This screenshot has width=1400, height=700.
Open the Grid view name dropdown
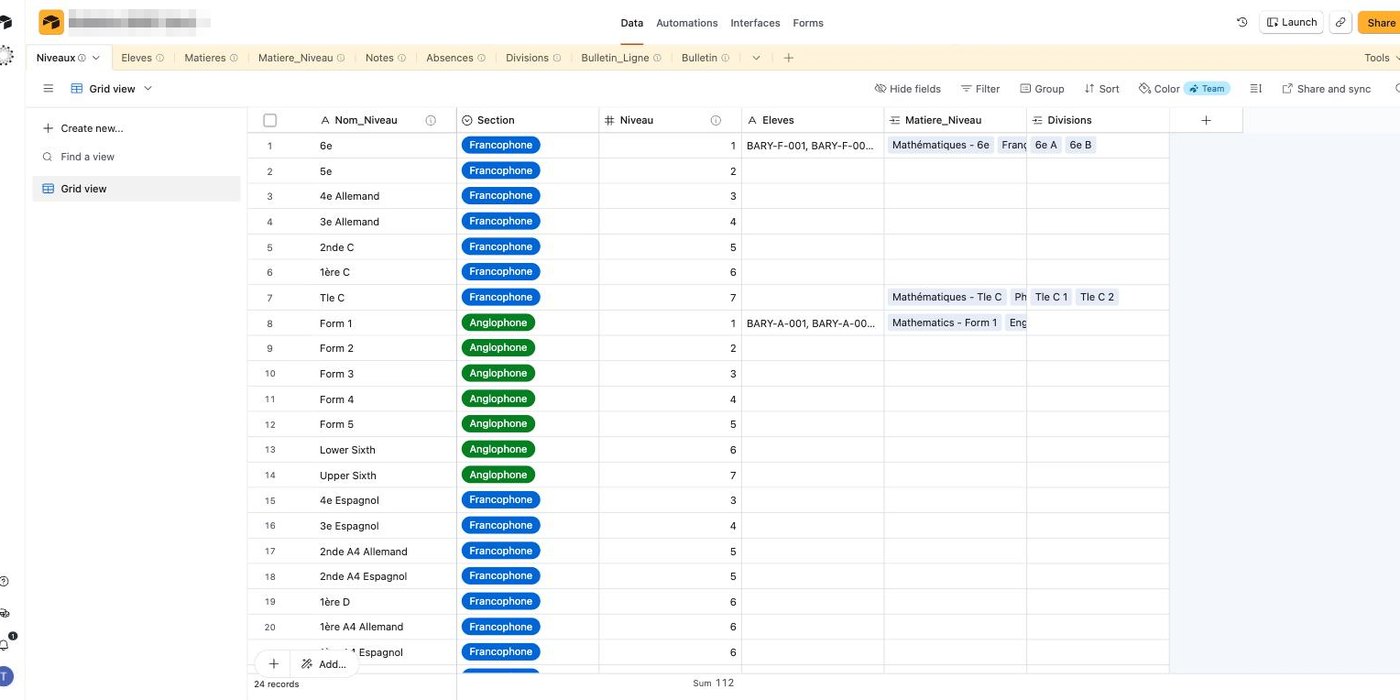112,89
